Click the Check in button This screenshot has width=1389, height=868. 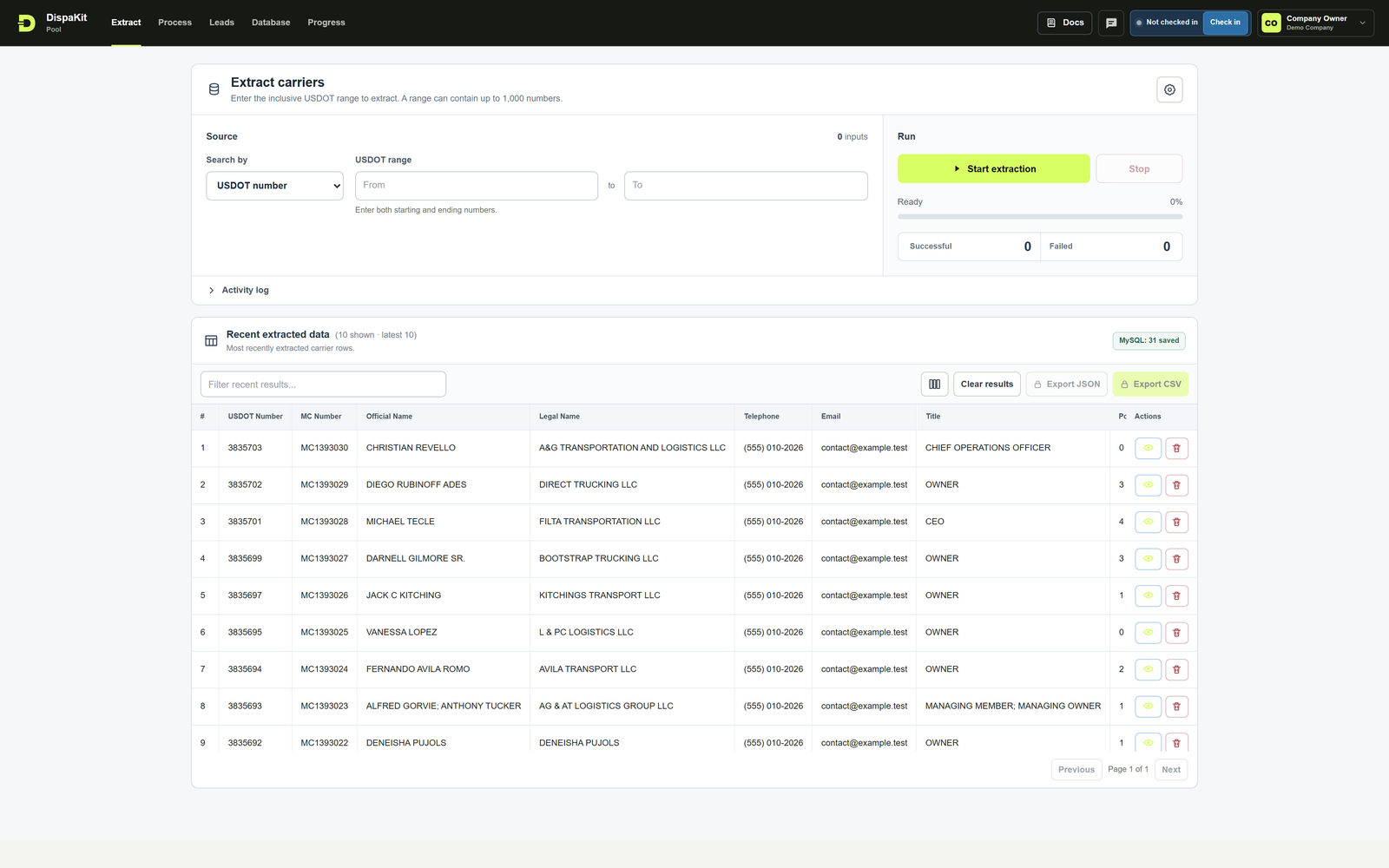click(x=1225, y=23)
